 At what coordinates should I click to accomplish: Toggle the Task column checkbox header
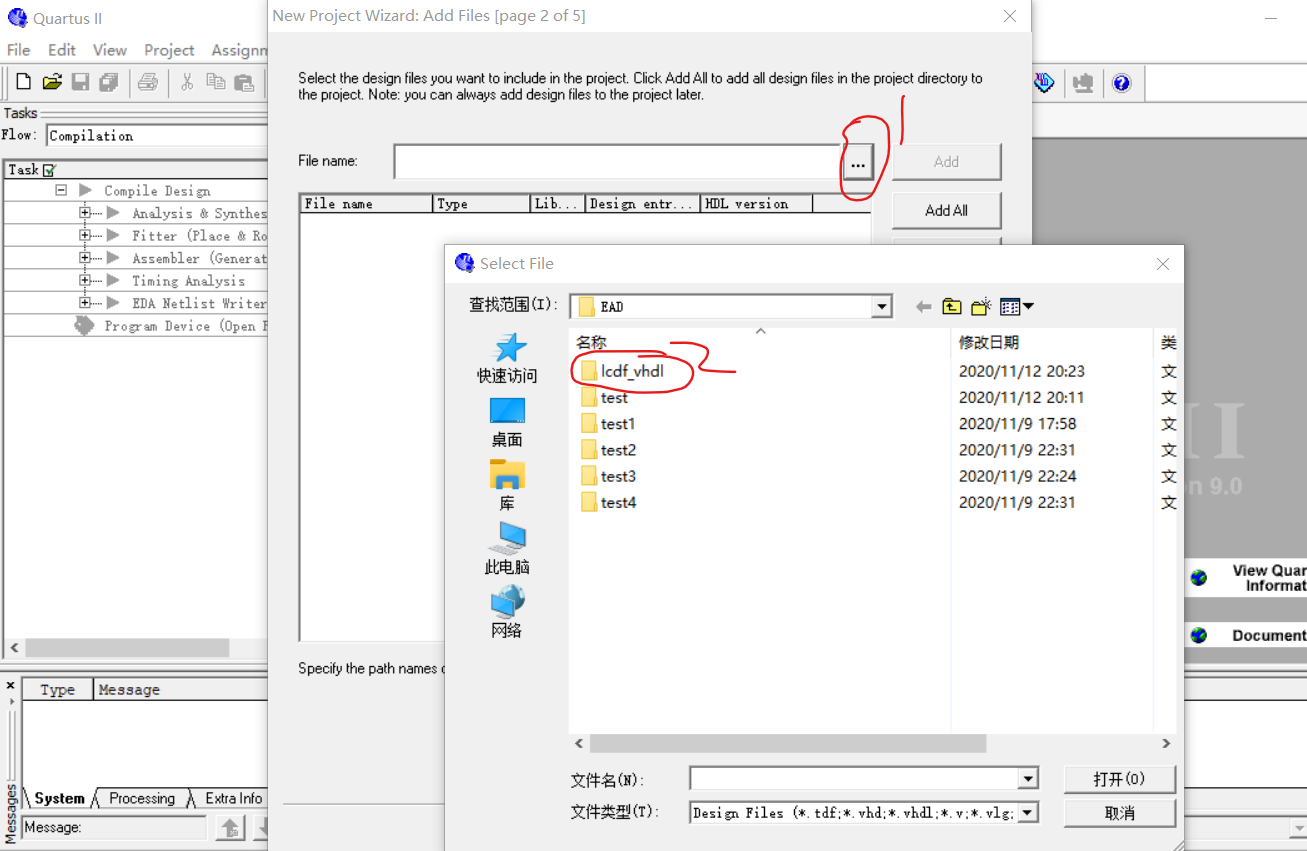click(46, 170)
